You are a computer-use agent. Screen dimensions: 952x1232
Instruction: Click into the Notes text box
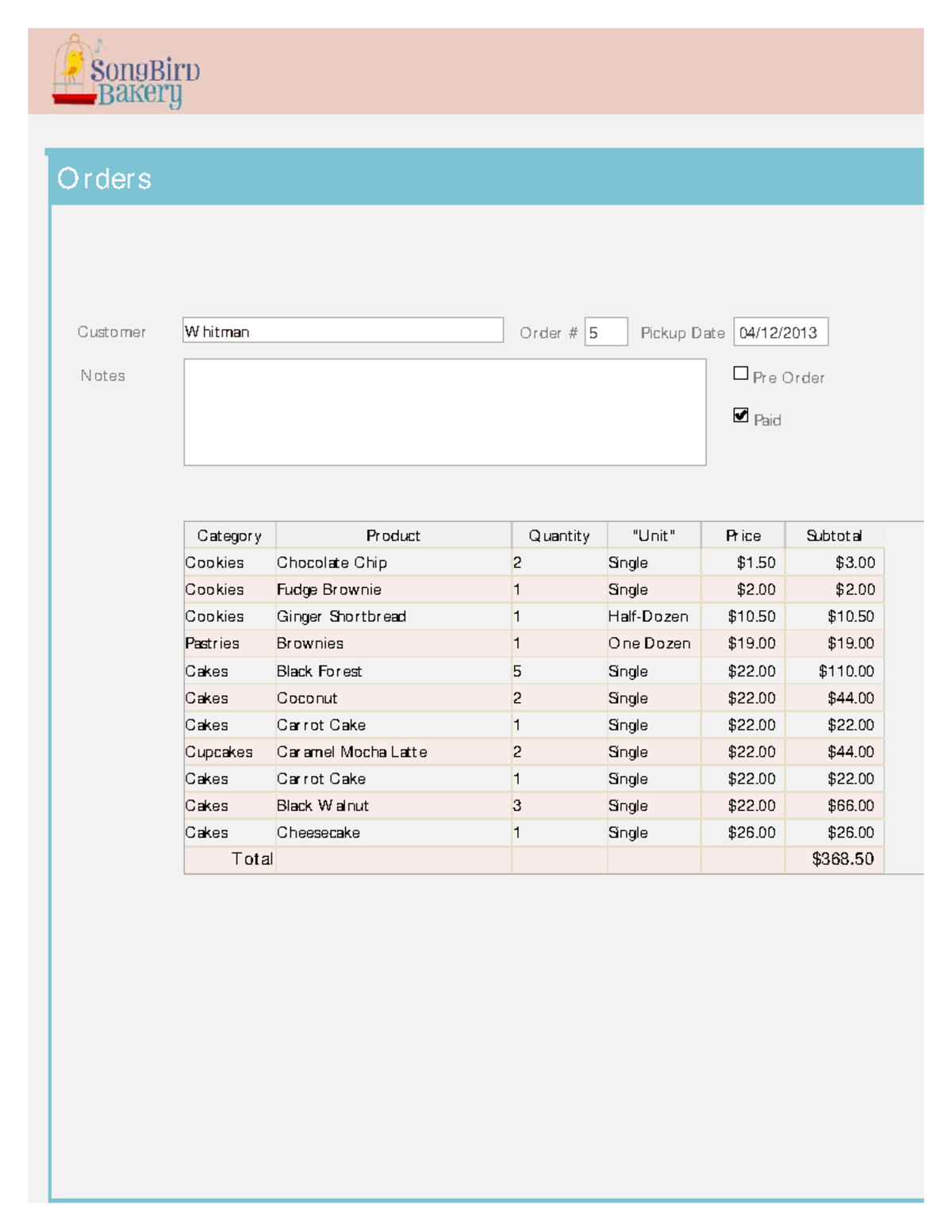pyautogui.click(x=445, y=412)
